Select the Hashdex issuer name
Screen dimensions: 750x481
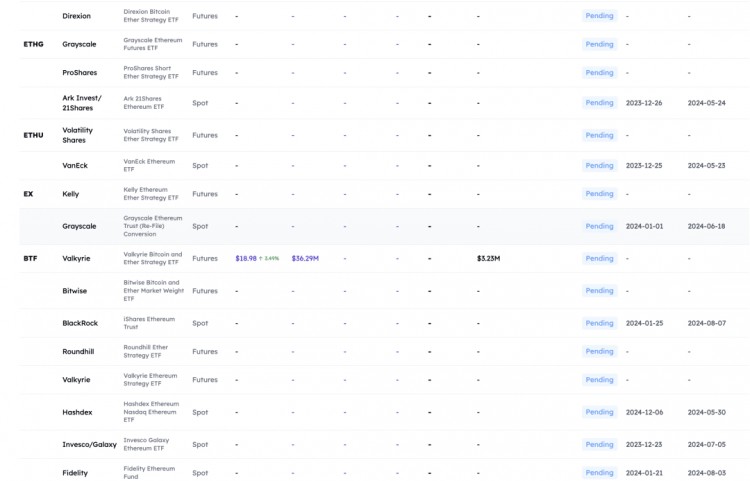click(x=77, y=412)
